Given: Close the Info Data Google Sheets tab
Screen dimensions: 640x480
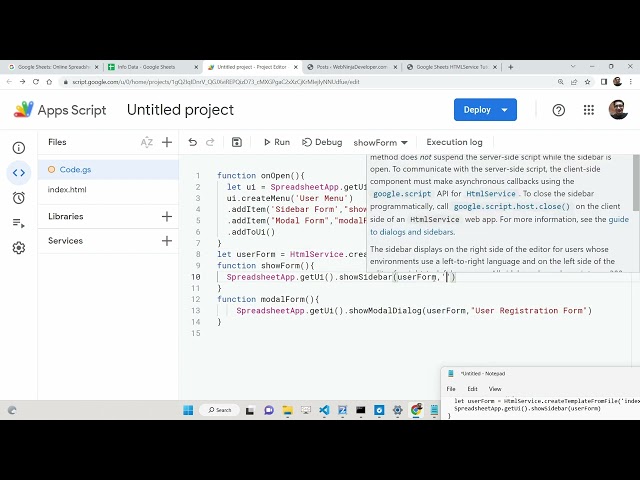Looking at the screenshot, I should [196, 67].
